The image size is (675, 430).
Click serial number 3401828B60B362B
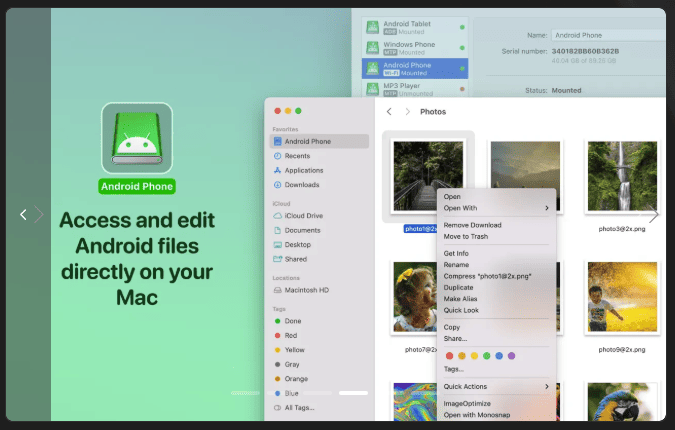pos(585,51)
